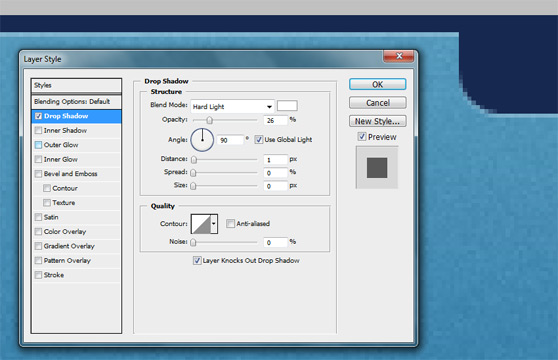
Task: Click the Distance value field
Action: tap(275, 160)
